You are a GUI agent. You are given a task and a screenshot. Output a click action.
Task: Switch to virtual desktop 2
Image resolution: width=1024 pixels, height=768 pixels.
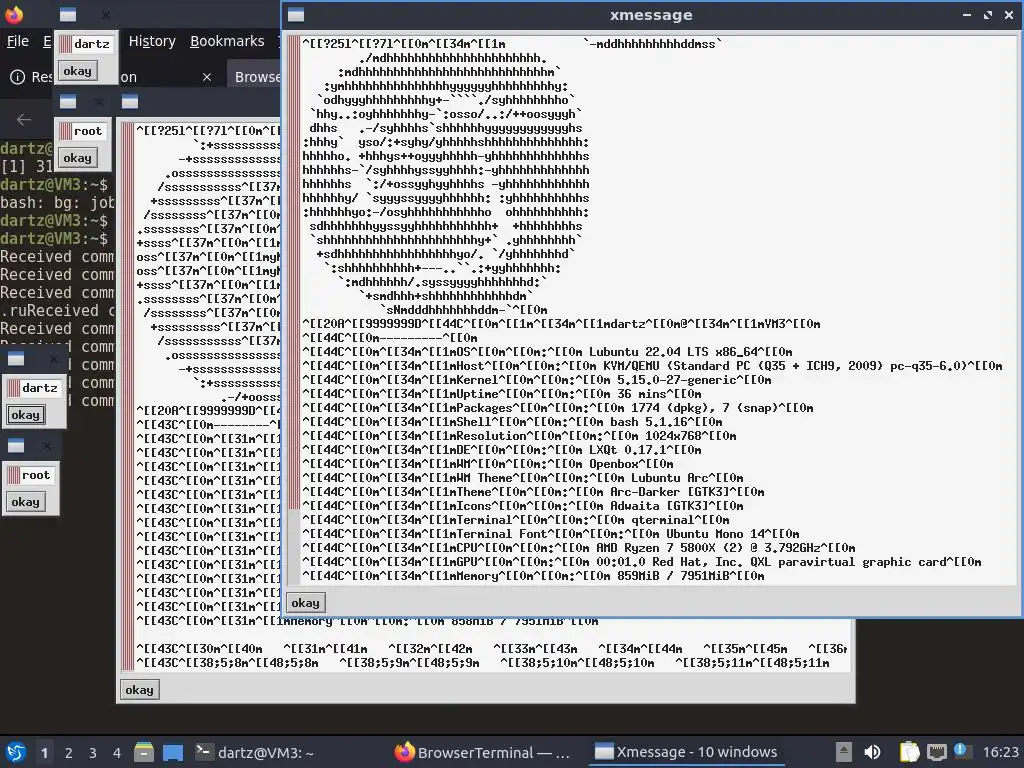coord(69,753)
